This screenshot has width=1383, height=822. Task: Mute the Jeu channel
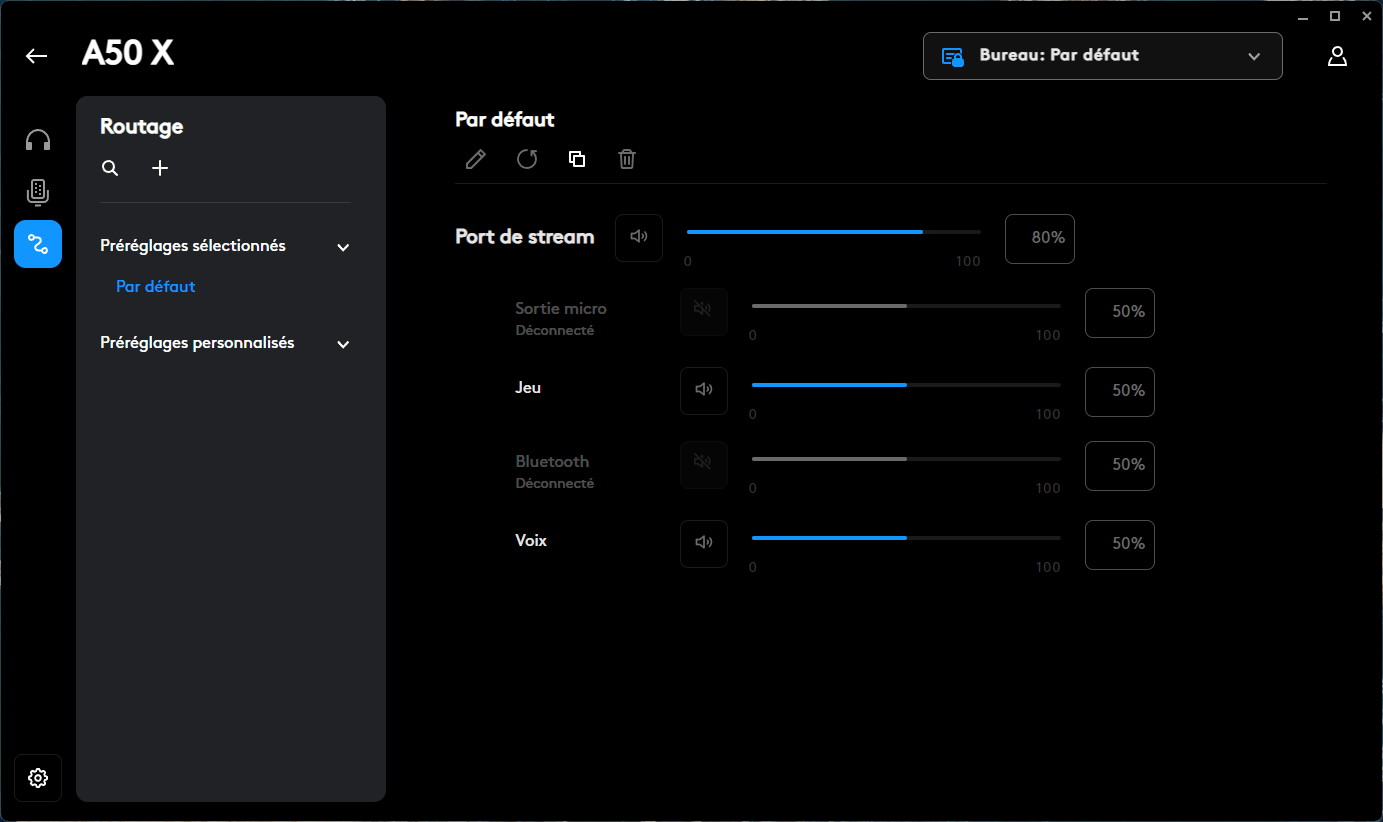tap(704, 390)
